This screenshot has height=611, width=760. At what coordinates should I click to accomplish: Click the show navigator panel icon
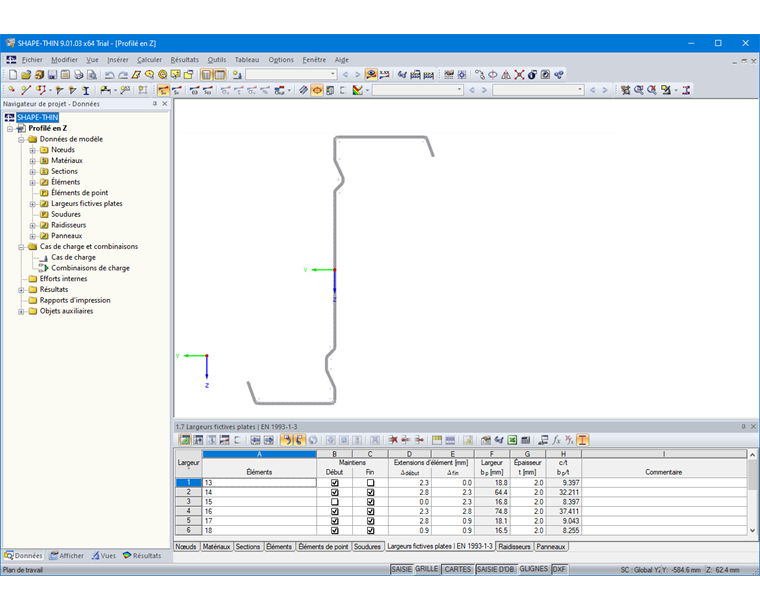pyautogui.click(x=206, y=75)
